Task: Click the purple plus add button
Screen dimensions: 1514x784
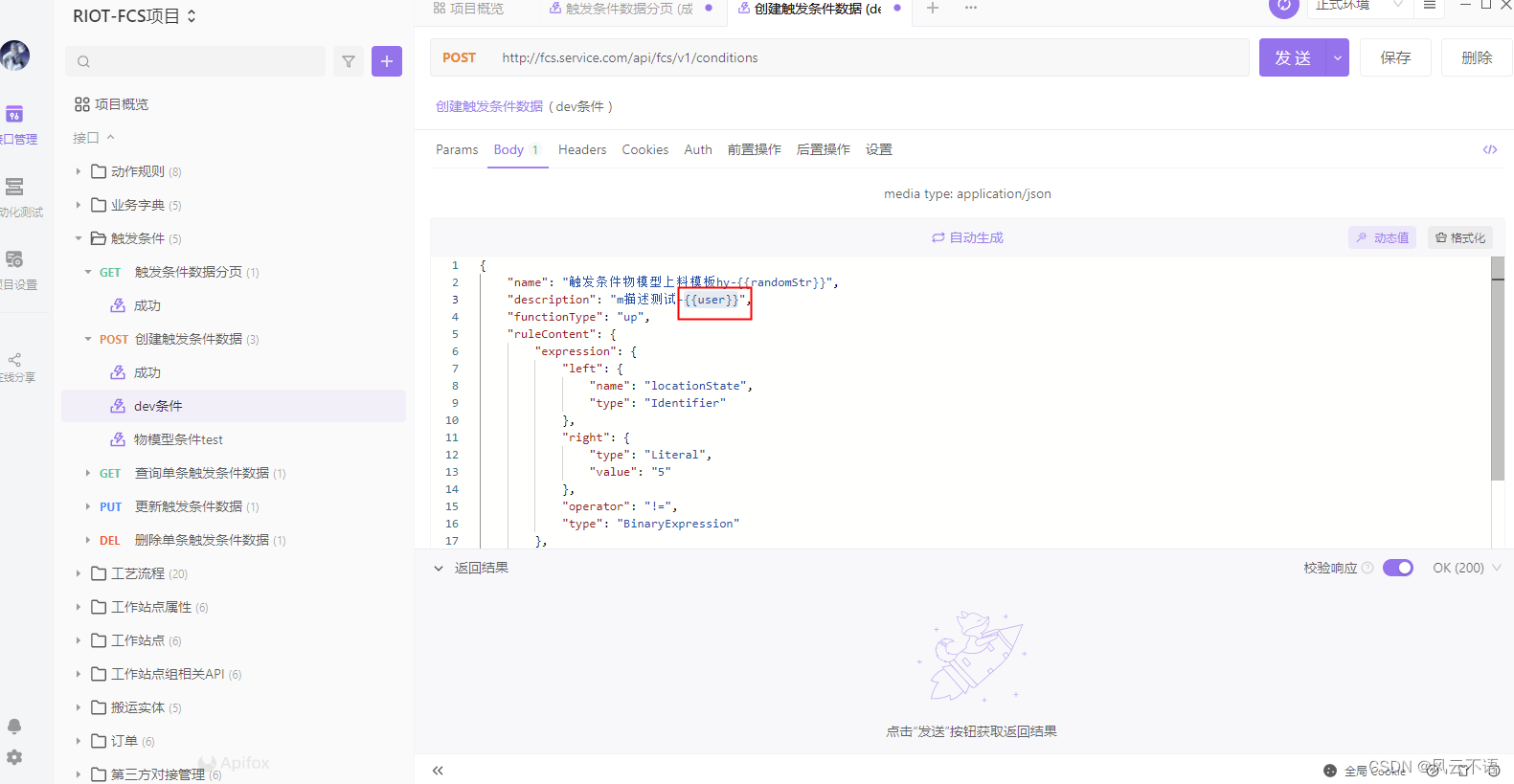Action: (x=387, y=61)
